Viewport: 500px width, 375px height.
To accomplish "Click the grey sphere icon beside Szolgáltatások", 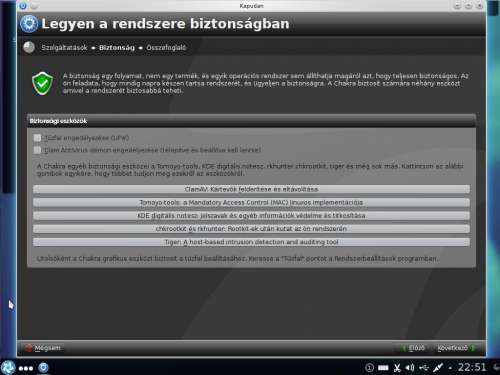I will point(29,47).
